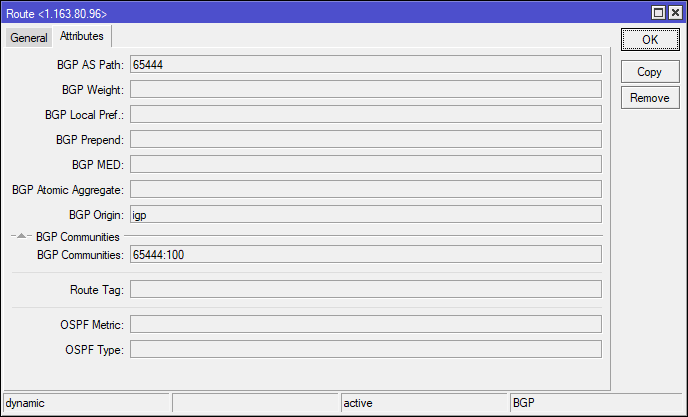Click the Route Tag field
This screenshot has width=688, height=417.
(x=366, y=290)
